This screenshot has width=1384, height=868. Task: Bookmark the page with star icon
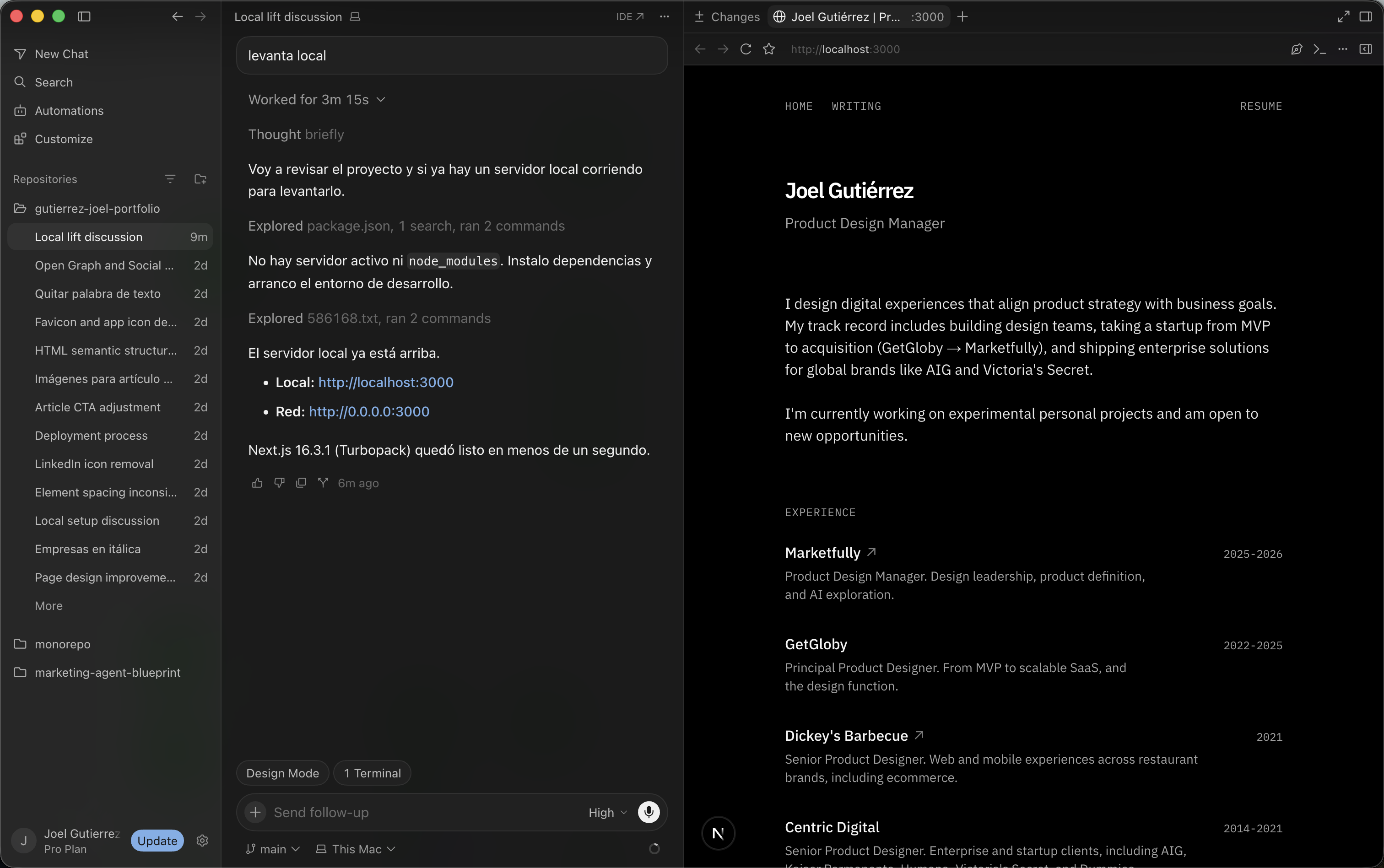[x=768, y=49]
